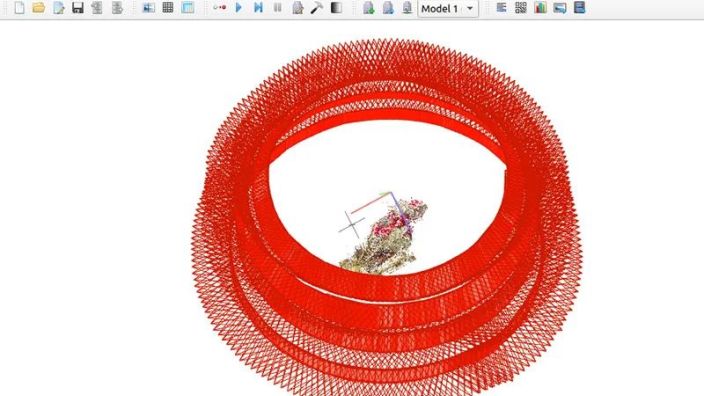This screenshot has height=396, width=704.
Task: Open feature matching grid icon
Action: 168,8
